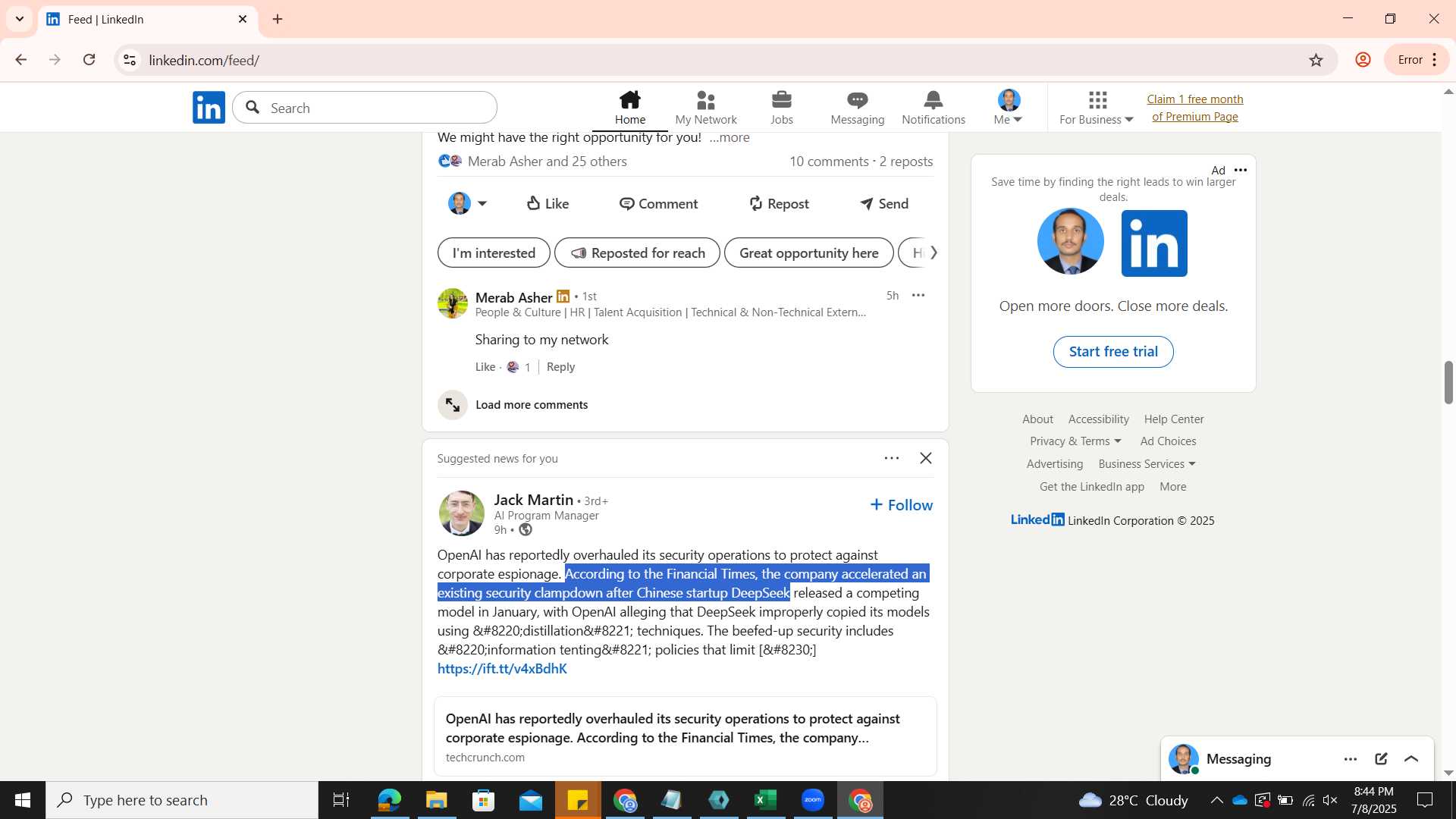Reply to Merab Asher's comment

coord(560,367)
